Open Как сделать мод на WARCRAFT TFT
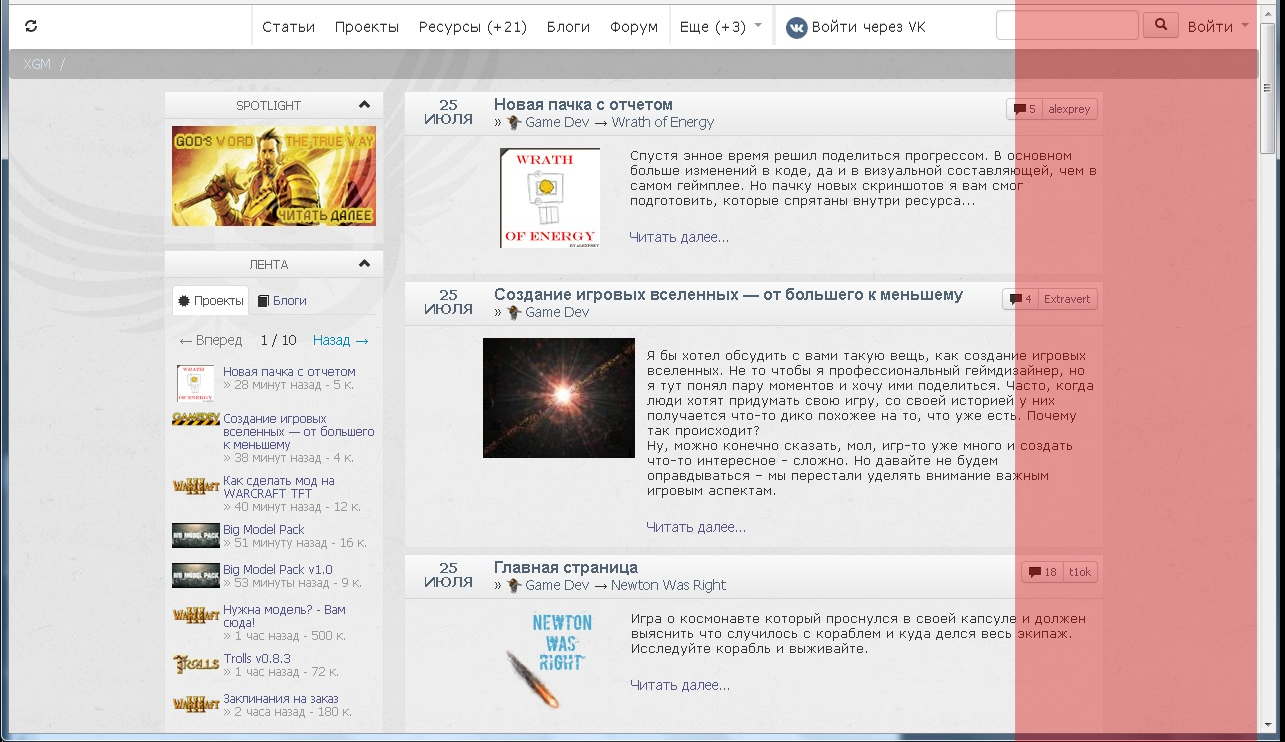This screenshot has width=1285, height=742. [x=279, y=487]
